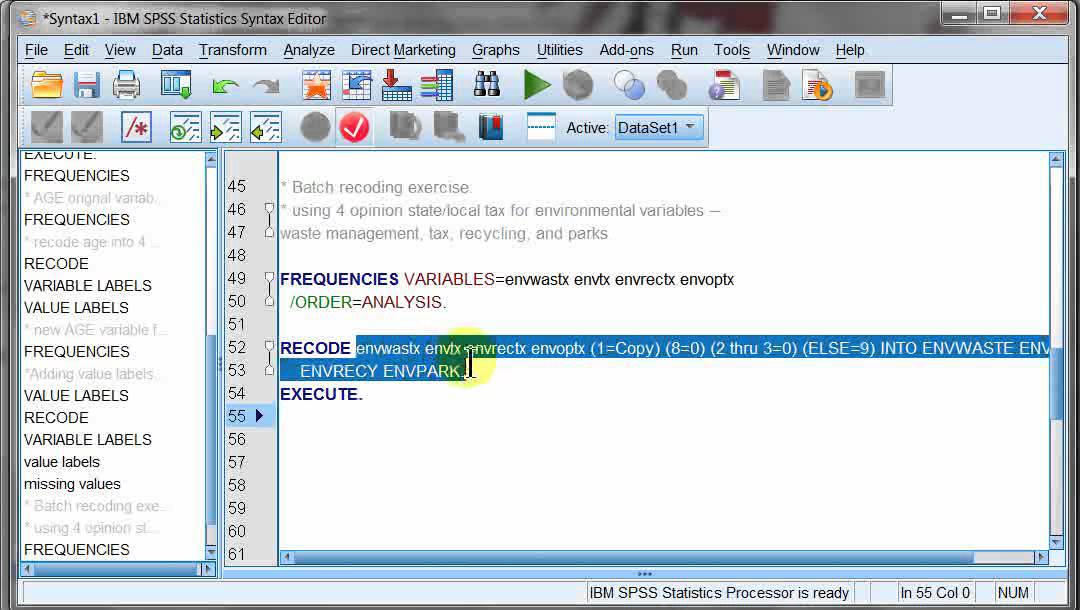Screen dimensions: 1080x610
Task: Click the split editor dashed line icon
Action: coord(541,126)
